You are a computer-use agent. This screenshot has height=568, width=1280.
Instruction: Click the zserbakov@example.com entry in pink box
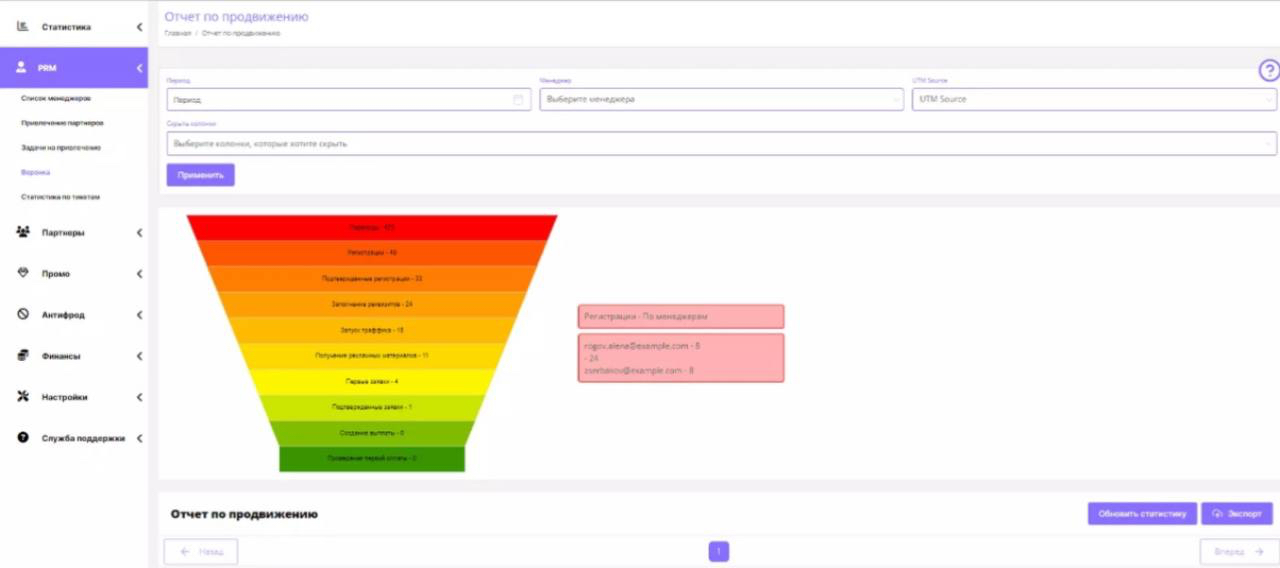coord(639,370)
